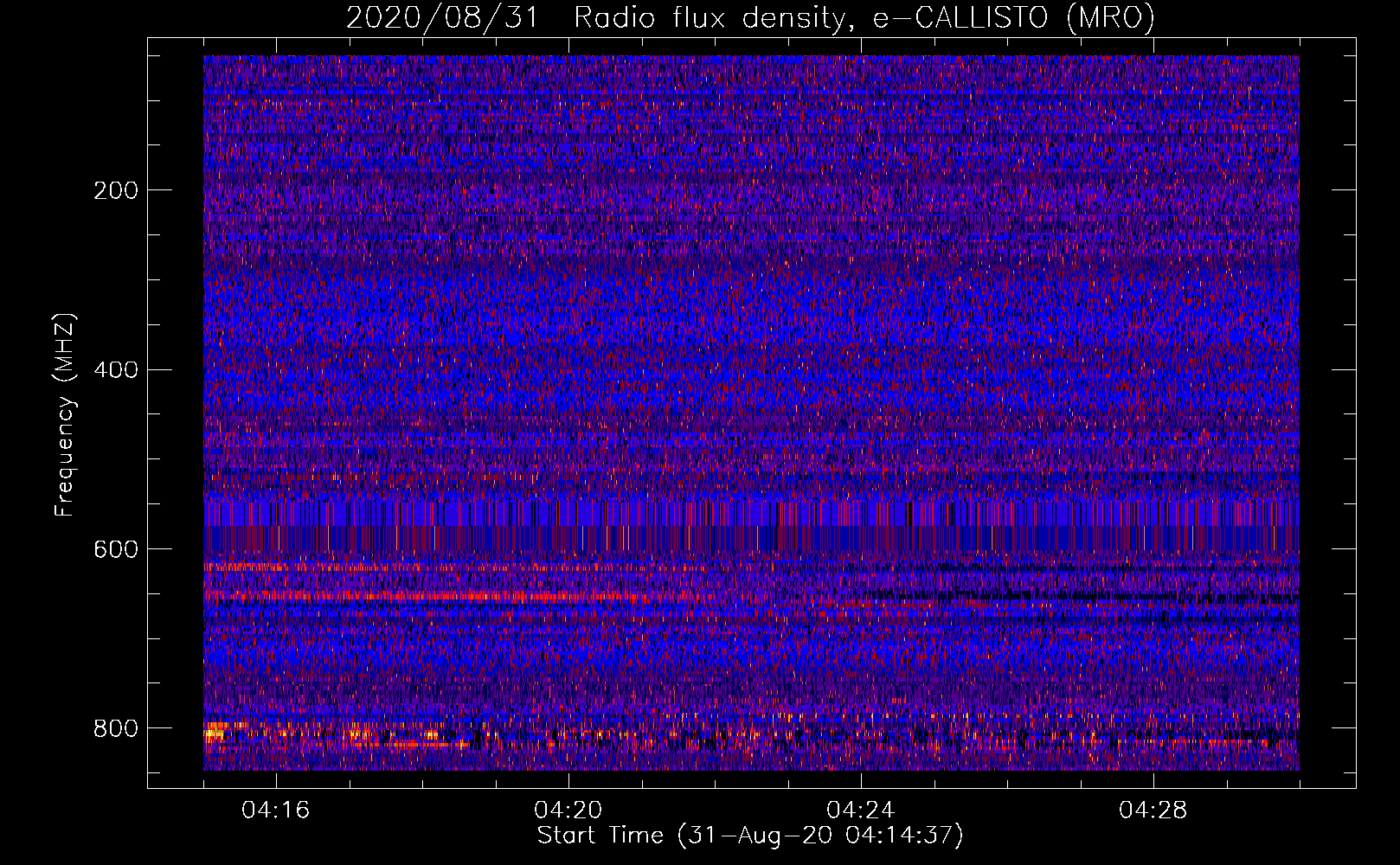The width and height of the screenshot is (1400, 865).
Task: Click the 'Frequency (MHZ)' axis label
Action: (65, 415)
